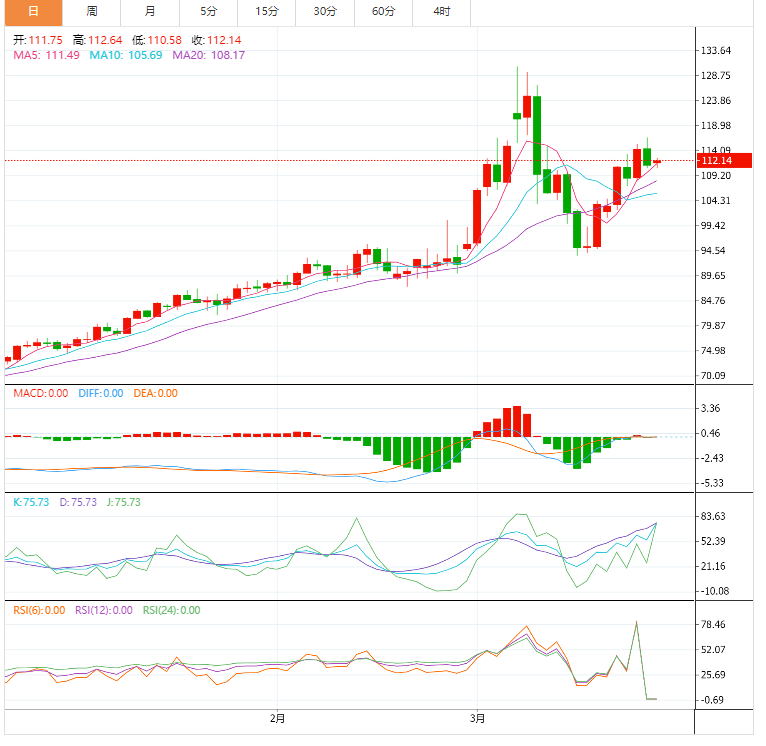The width and height of the screenshot is (766, 746).
Task: Click the 2月 marker on time axis
Action: point(278,718)
